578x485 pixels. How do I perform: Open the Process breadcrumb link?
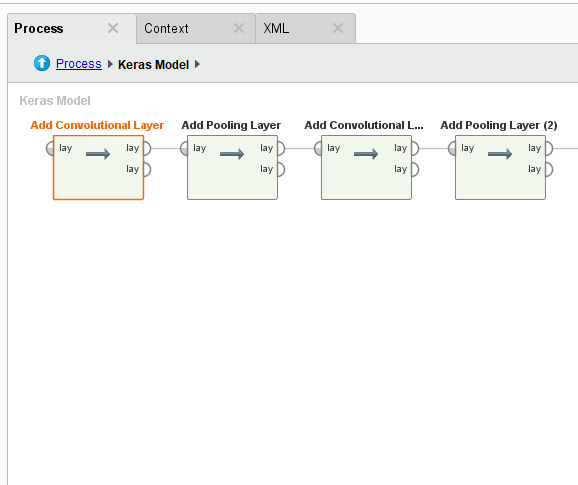pyautogui.click(x=79, y=64)
